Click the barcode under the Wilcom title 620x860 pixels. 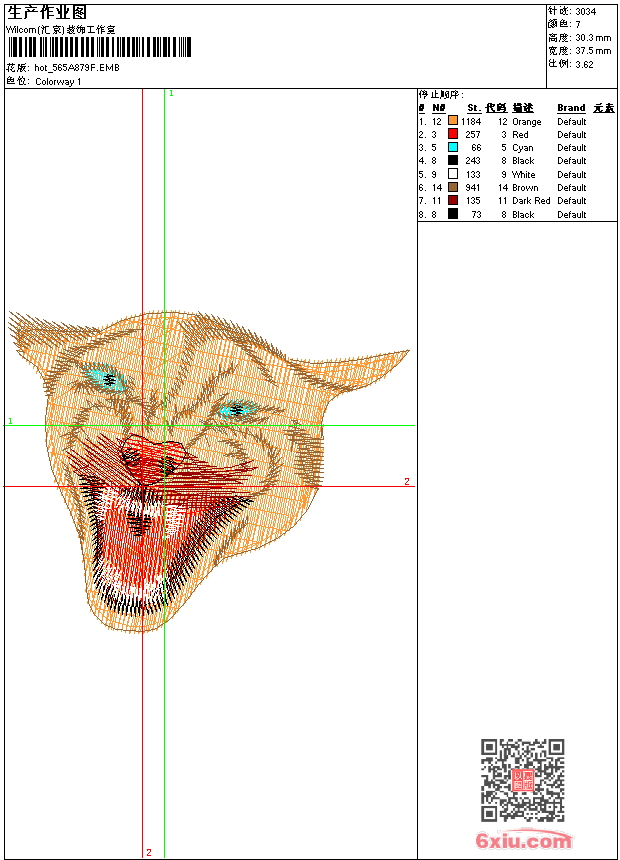[98, 48]
